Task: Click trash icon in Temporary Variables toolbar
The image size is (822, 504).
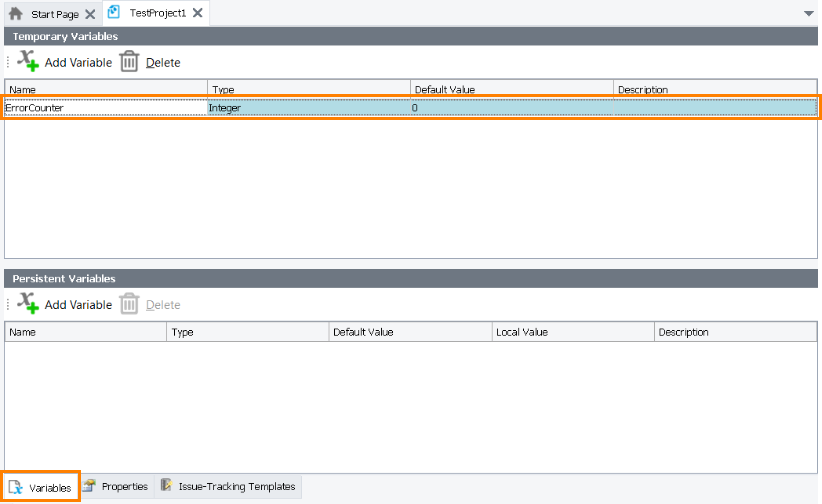Action: click(129, 61)
